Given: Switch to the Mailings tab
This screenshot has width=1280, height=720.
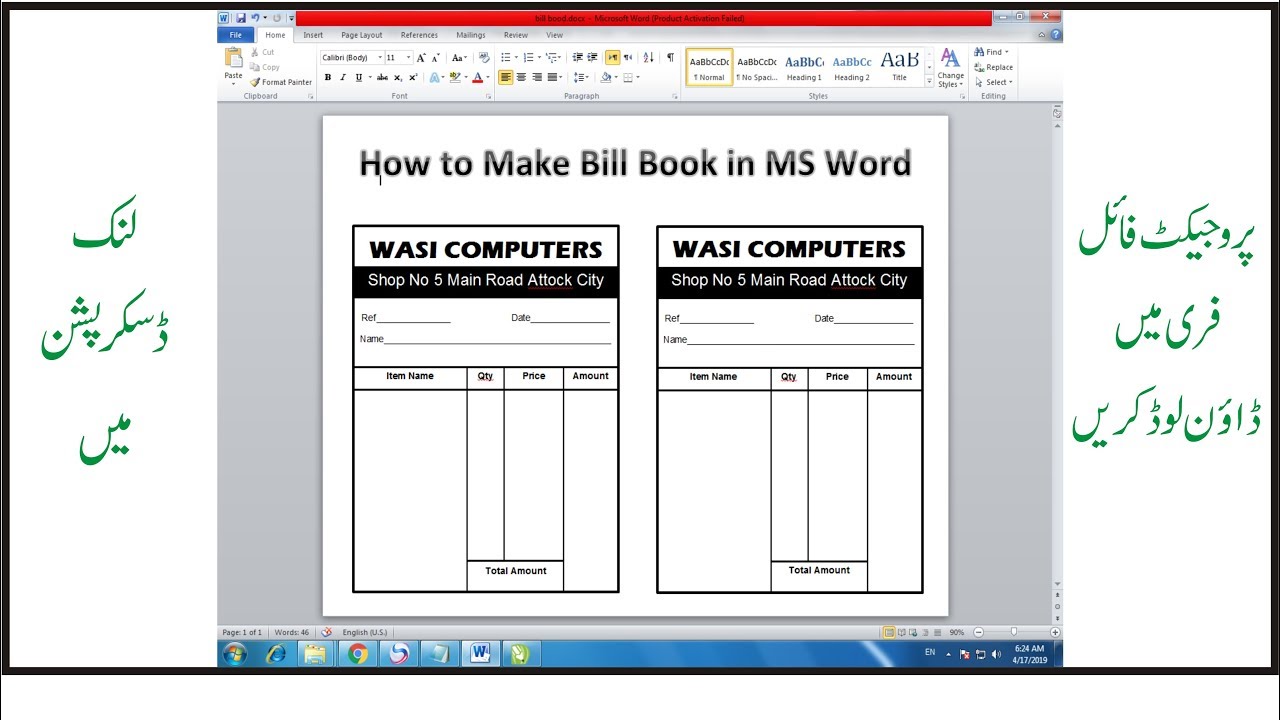Looking at the screenshot, I should pos(471,35).
